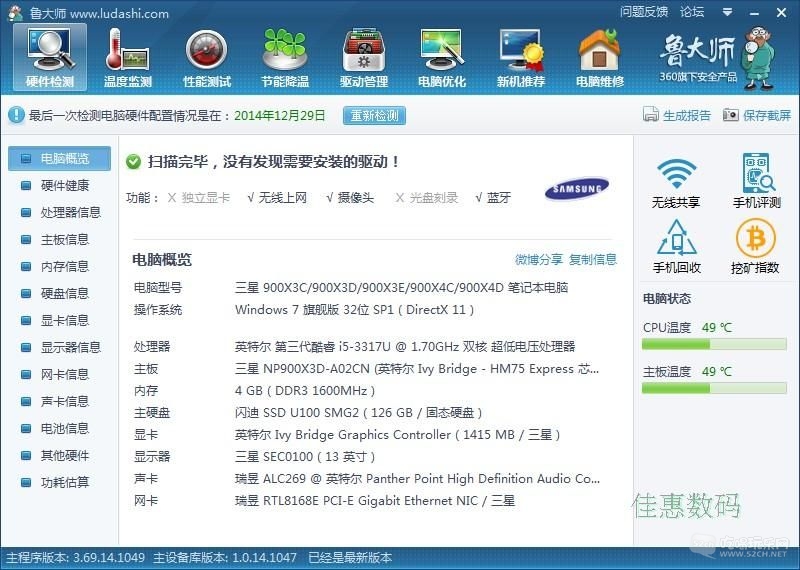Click the 三星 SEC0100 display value

pos(305,457)
